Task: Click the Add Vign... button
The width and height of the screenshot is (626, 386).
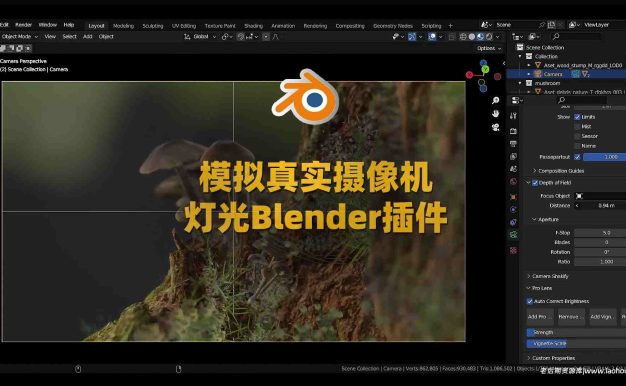Action: [603, 317]
